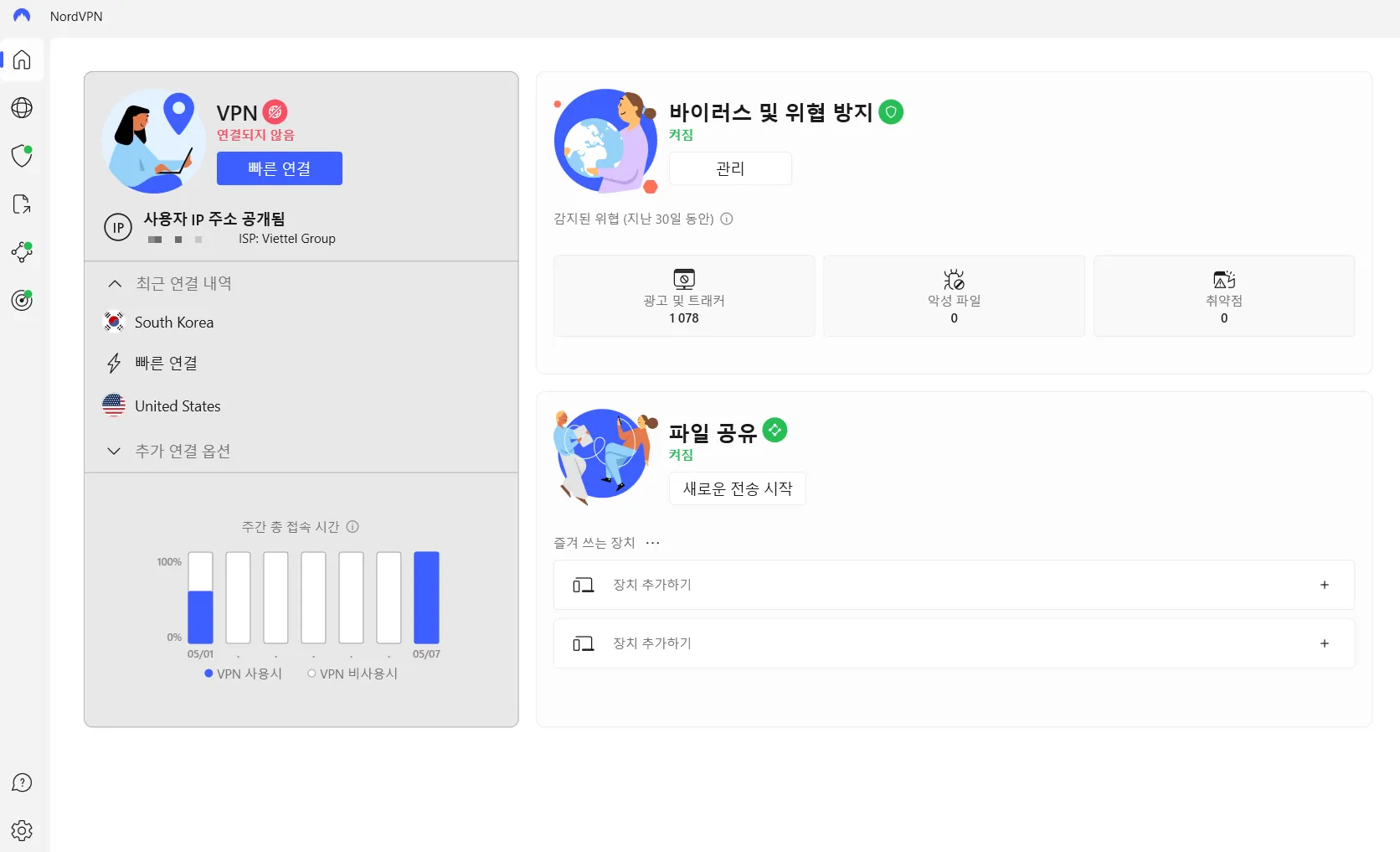
Task: Click the malicious files bug icon
Action: click(954, 279)
